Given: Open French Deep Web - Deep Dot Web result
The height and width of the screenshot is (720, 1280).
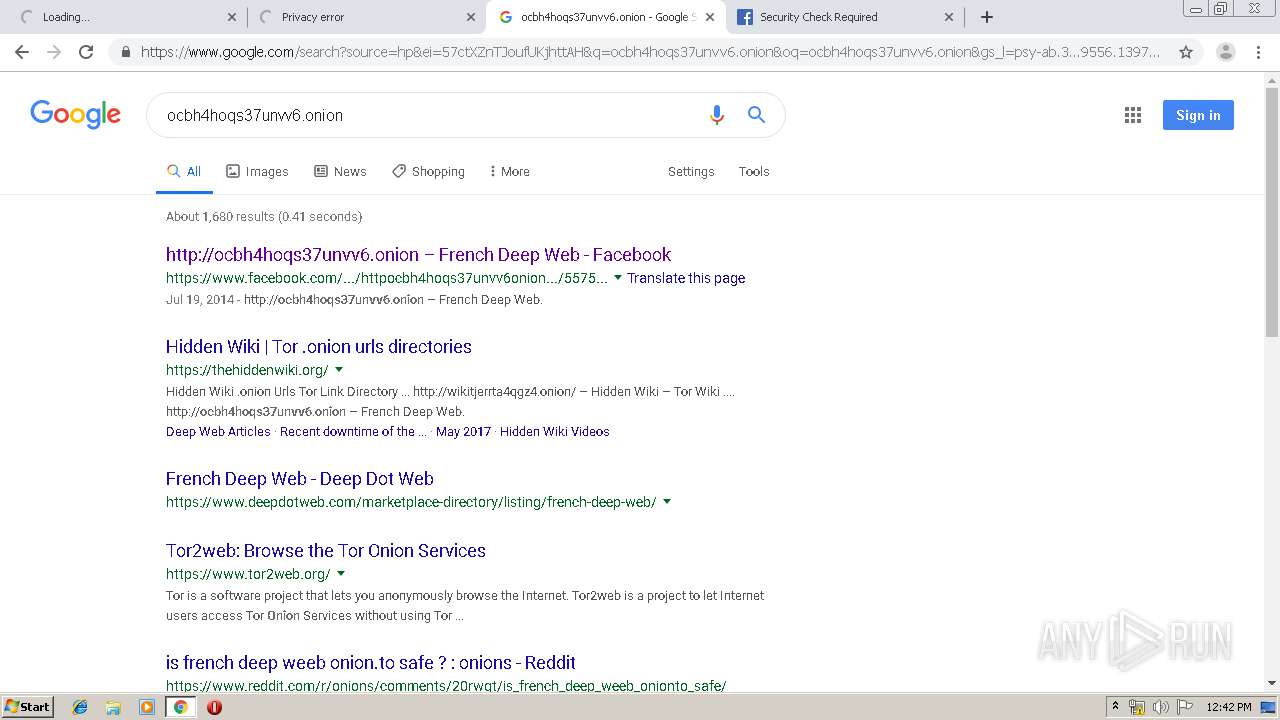Looking at the screenshot, I should [300, 479].
